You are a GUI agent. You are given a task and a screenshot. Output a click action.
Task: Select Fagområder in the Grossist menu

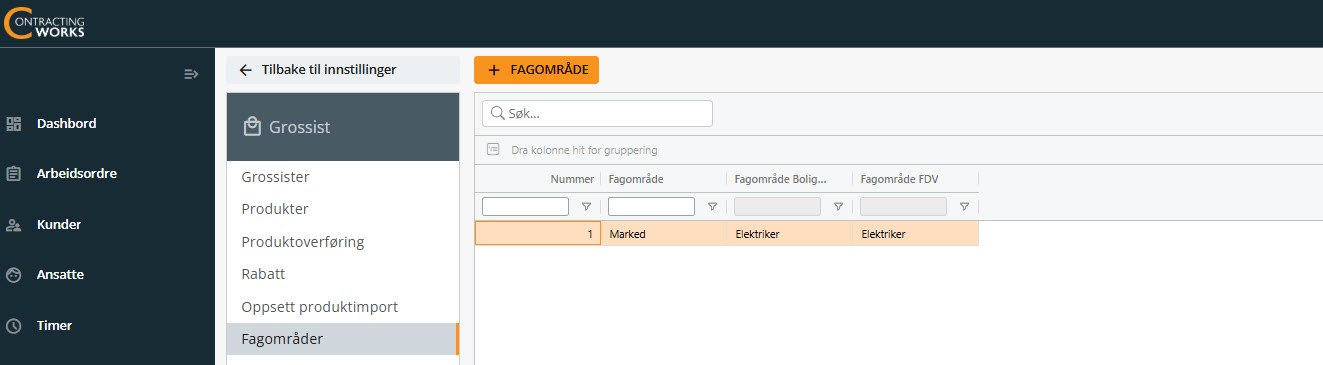[342, 339]
